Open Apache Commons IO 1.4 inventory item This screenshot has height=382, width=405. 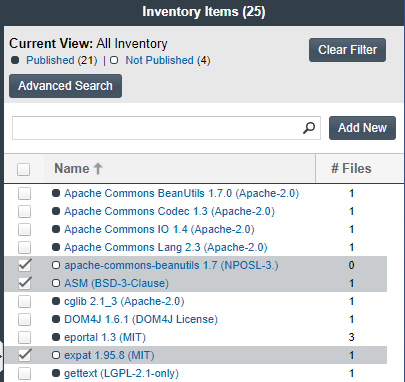(x=159, y=229)
